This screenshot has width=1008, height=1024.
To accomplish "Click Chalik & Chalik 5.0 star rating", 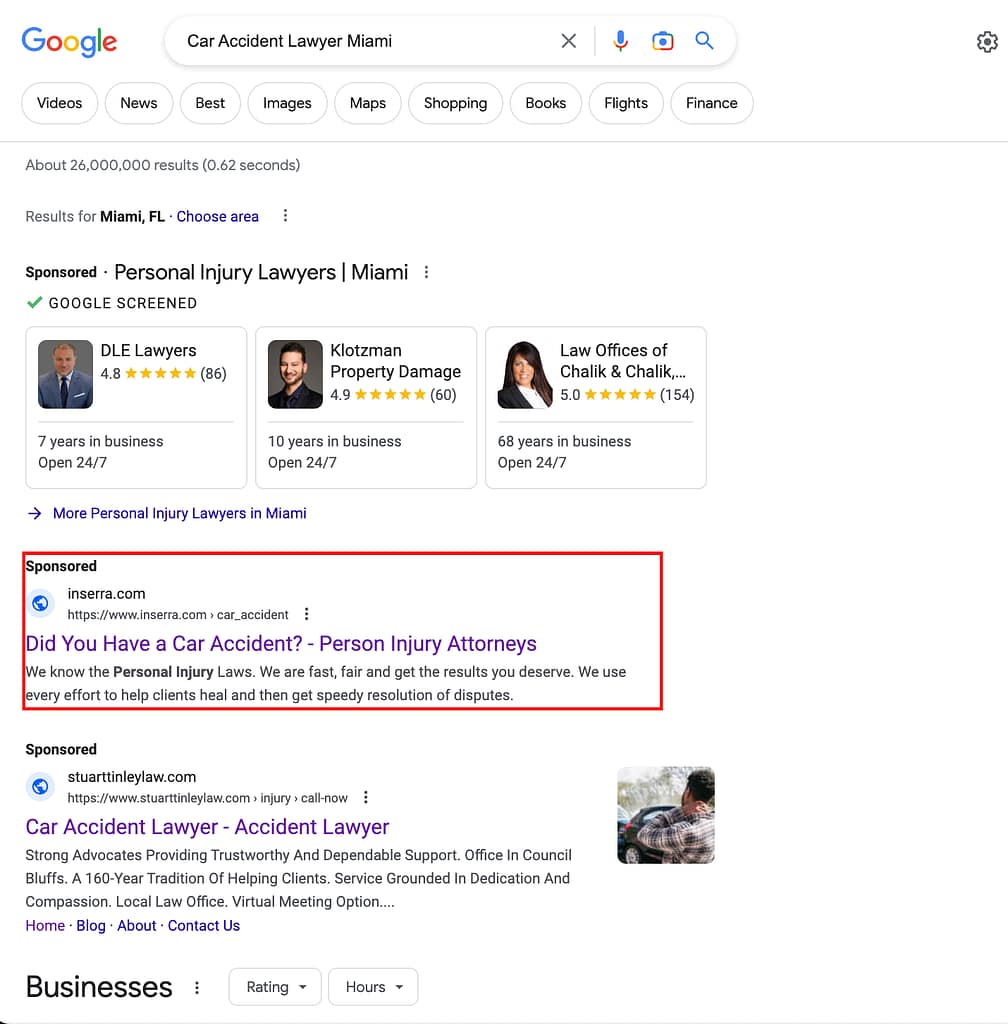I will point(627,394).
